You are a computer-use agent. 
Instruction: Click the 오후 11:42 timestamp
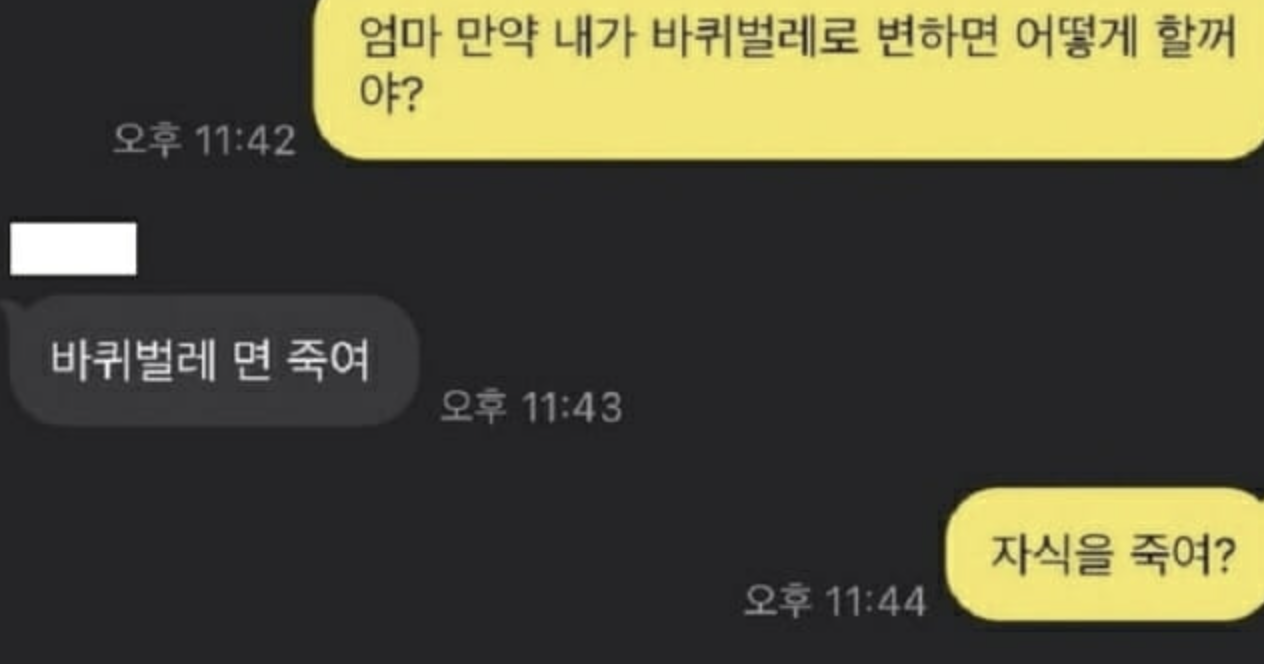[x=204, y=140]
